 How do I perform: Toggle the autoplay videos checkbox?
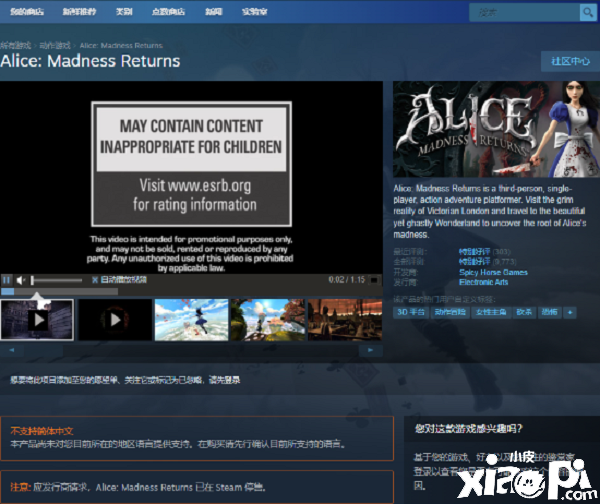[95, 280]
